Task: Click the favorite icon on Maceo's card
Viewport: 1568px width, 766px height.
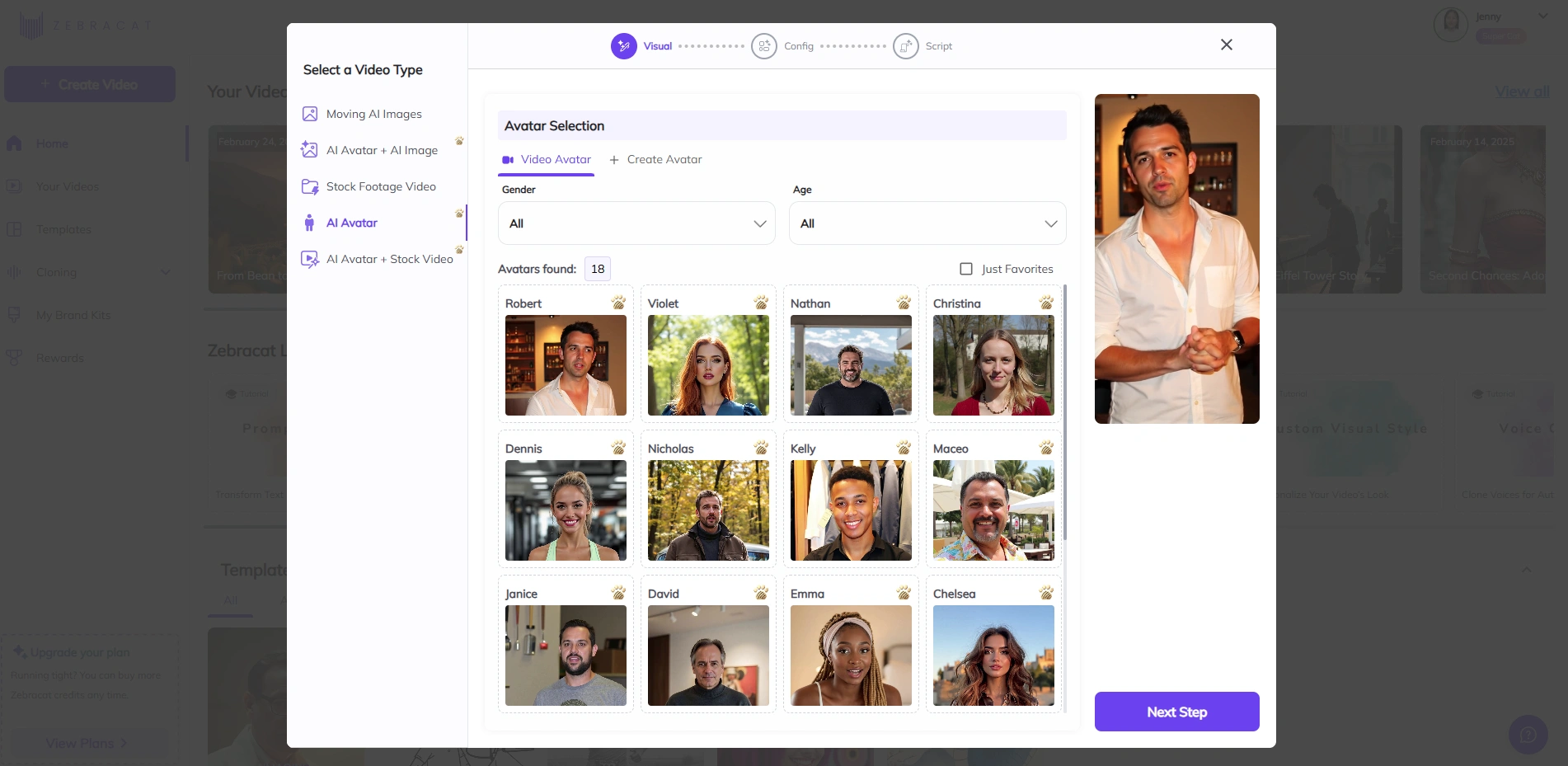Action: (x=1046, y=448)
